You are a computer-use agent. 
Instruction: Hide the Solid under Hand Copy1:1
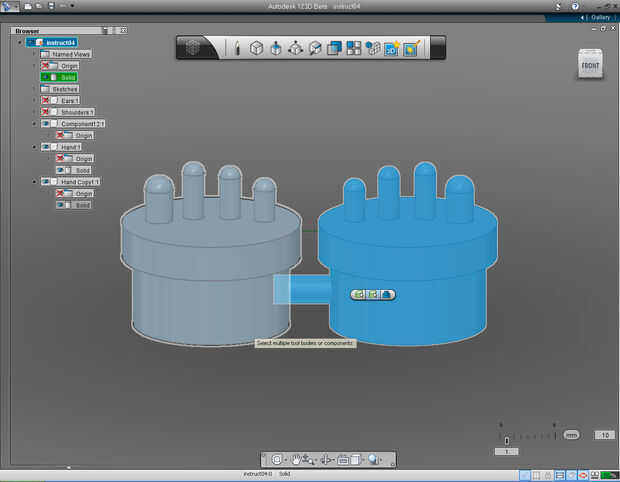(x=60, y=205)
